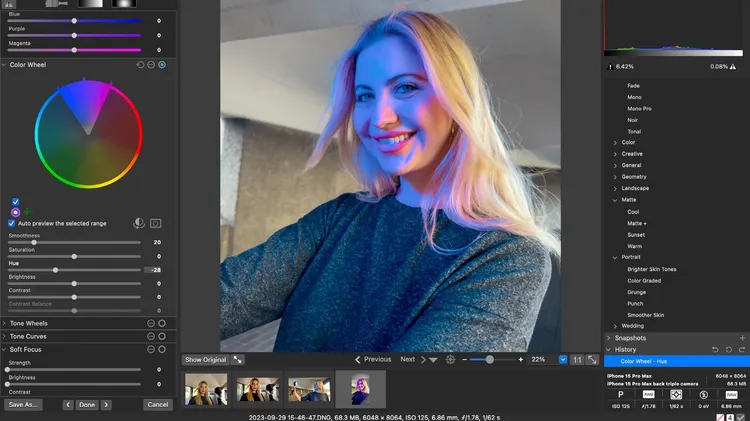
Task: Zoom out with the minus icon
Action: [464, 360]
